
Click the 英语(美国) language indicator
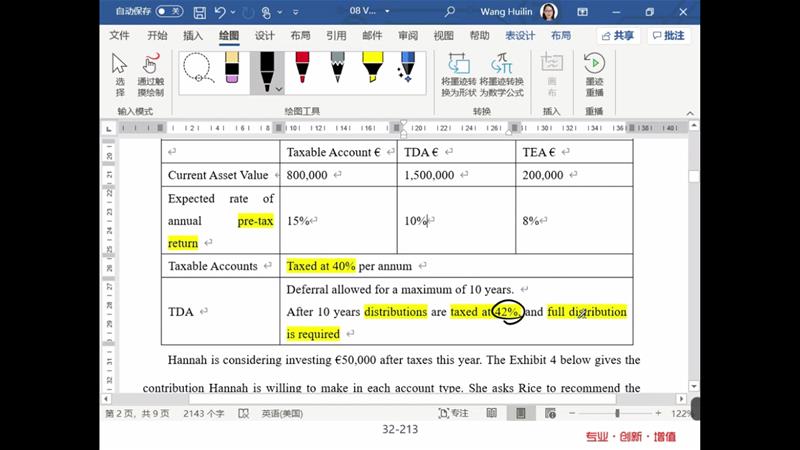(x=282, y=413)
